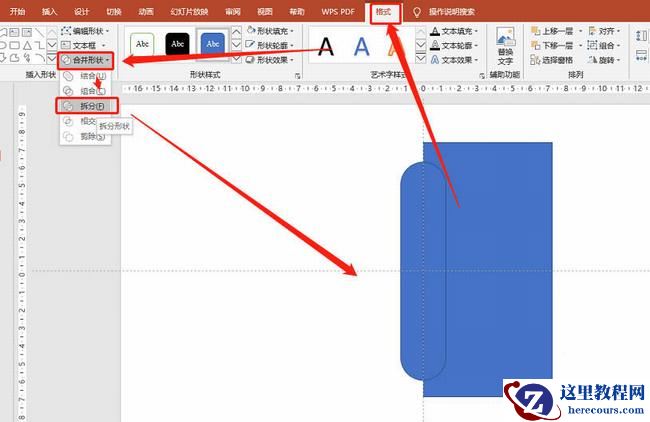Open the 形状样式 dialog launcher
This screenshot has width=650, height=422.
coord(298,76)
